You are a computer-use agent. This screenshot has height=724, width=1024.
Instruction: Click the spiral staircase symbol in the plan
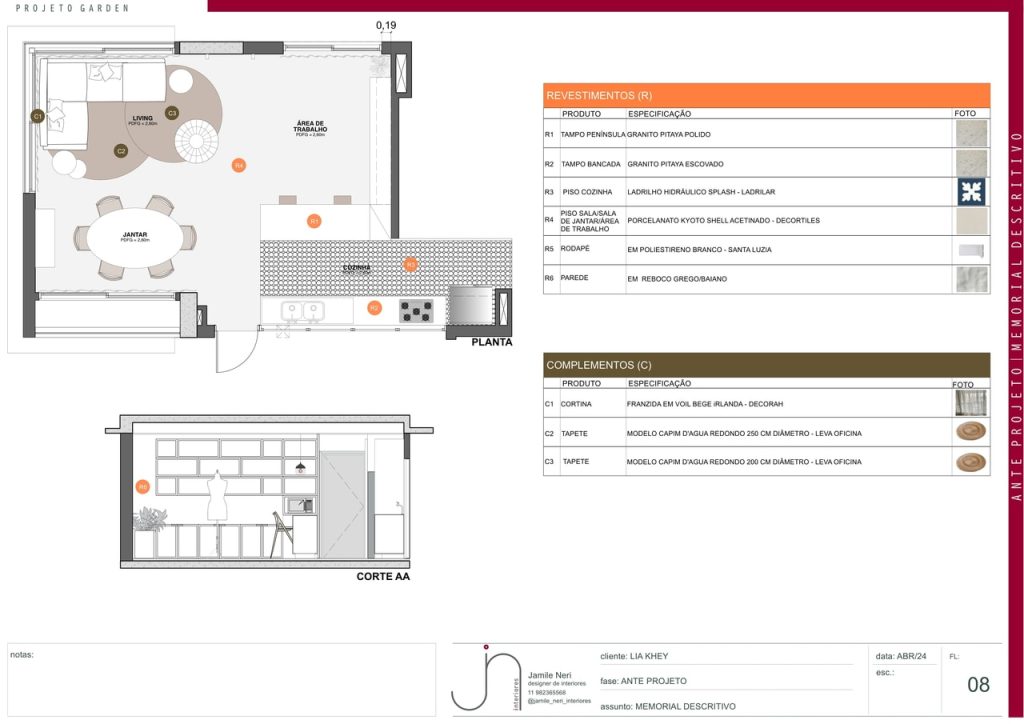[x=197, y=141]
